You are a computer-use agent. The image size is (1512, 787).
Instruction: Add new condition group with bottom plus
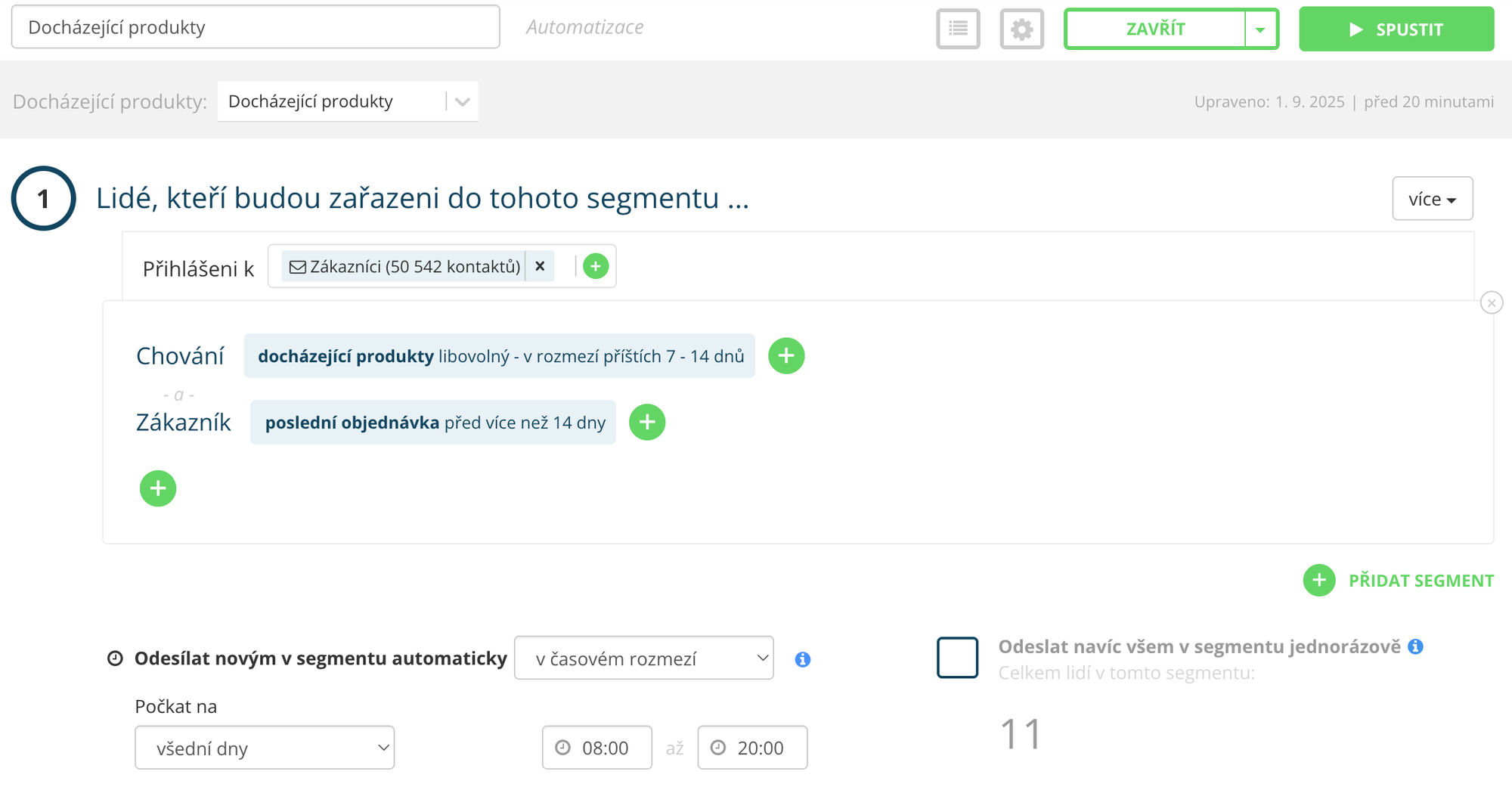click(158, 488)
